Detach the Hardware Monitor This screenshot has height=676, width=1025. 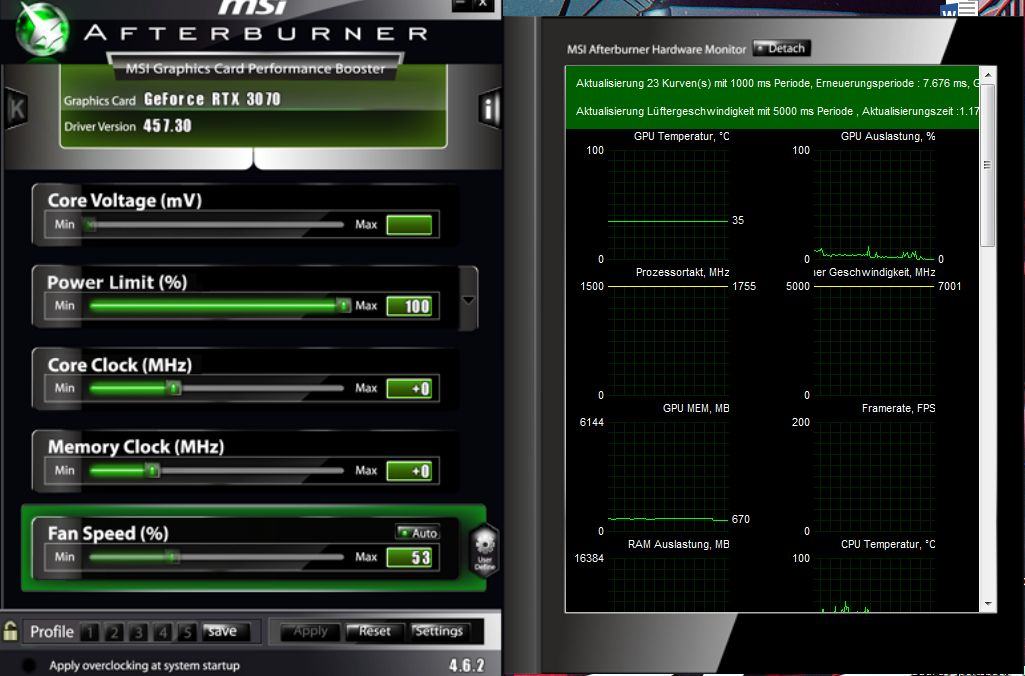(782, 48)
